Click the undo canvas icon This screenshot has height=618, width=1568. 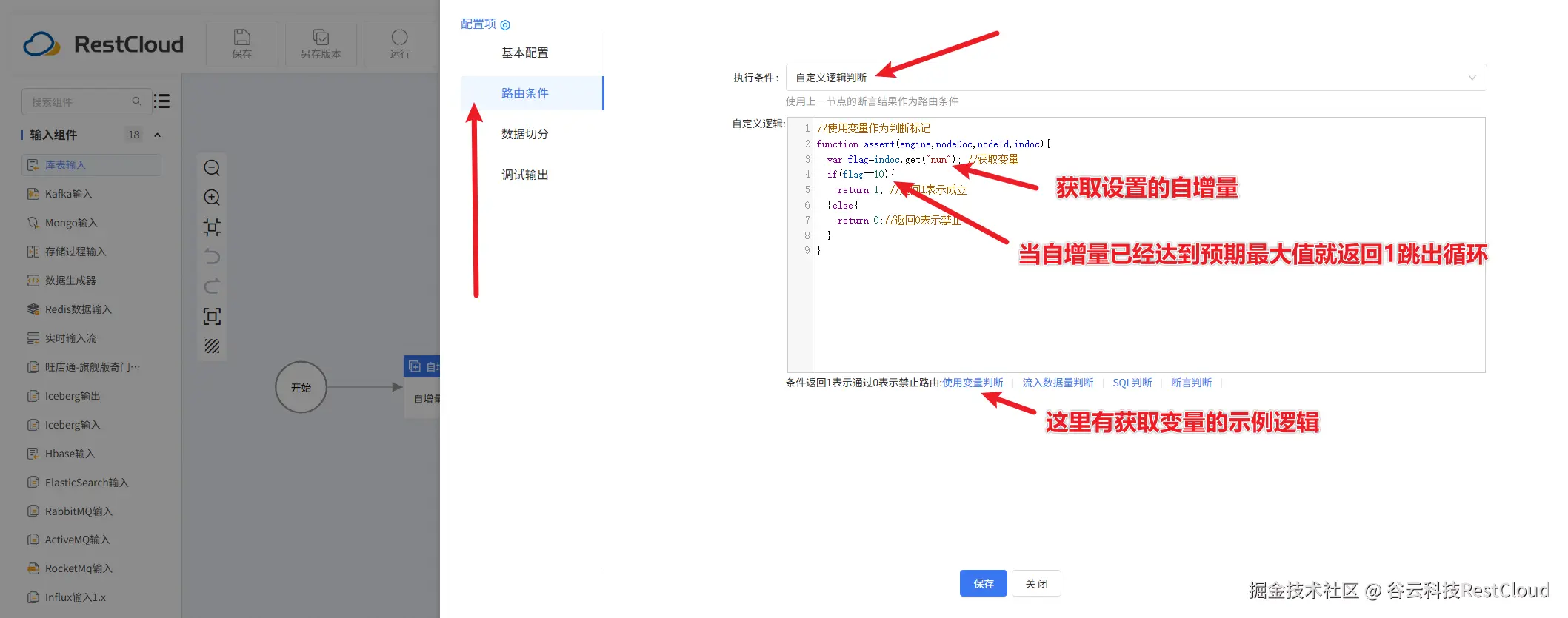(212, 257)
